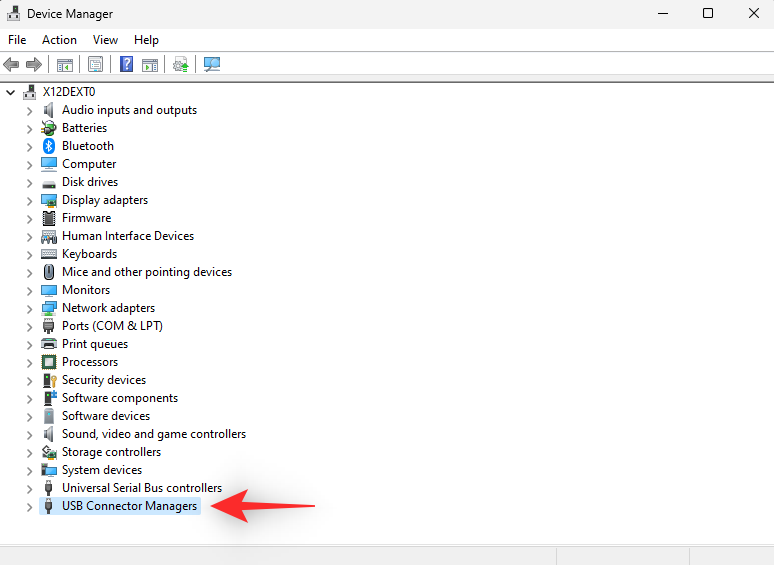Click the Keyboards category icon
The image size is (774, 565).
(x=48, y=254)
